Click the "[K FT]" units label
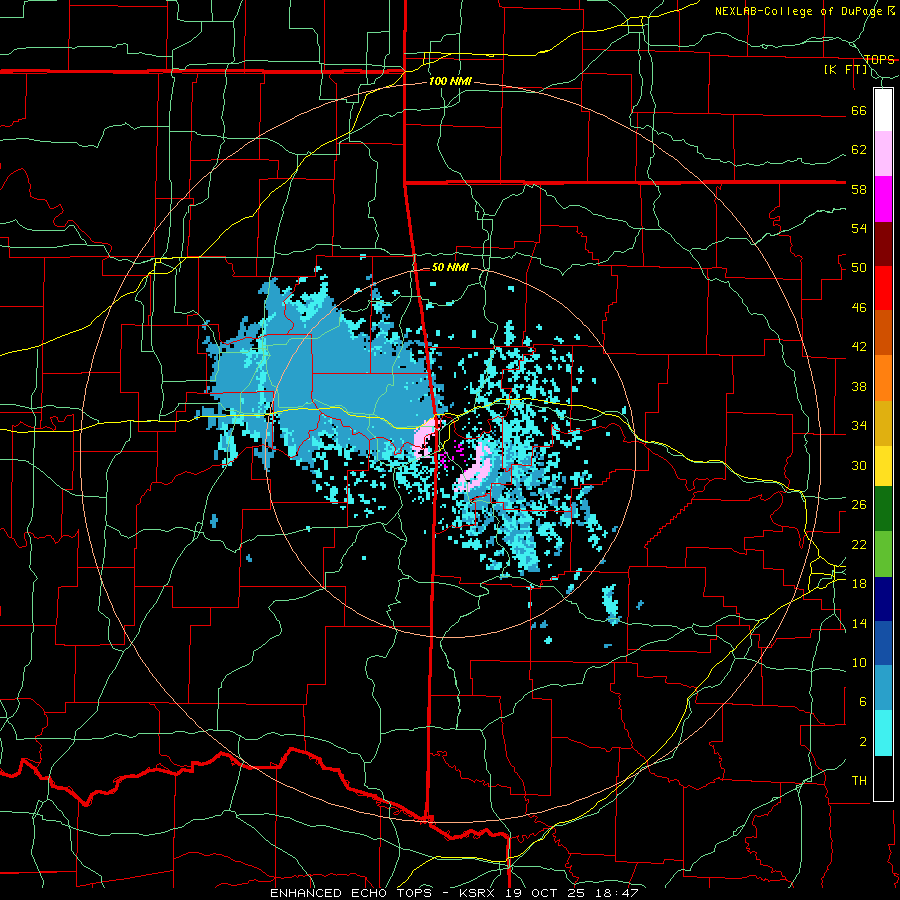The width and height of the screenshot is (900, 900). click(x=846, y=70)
